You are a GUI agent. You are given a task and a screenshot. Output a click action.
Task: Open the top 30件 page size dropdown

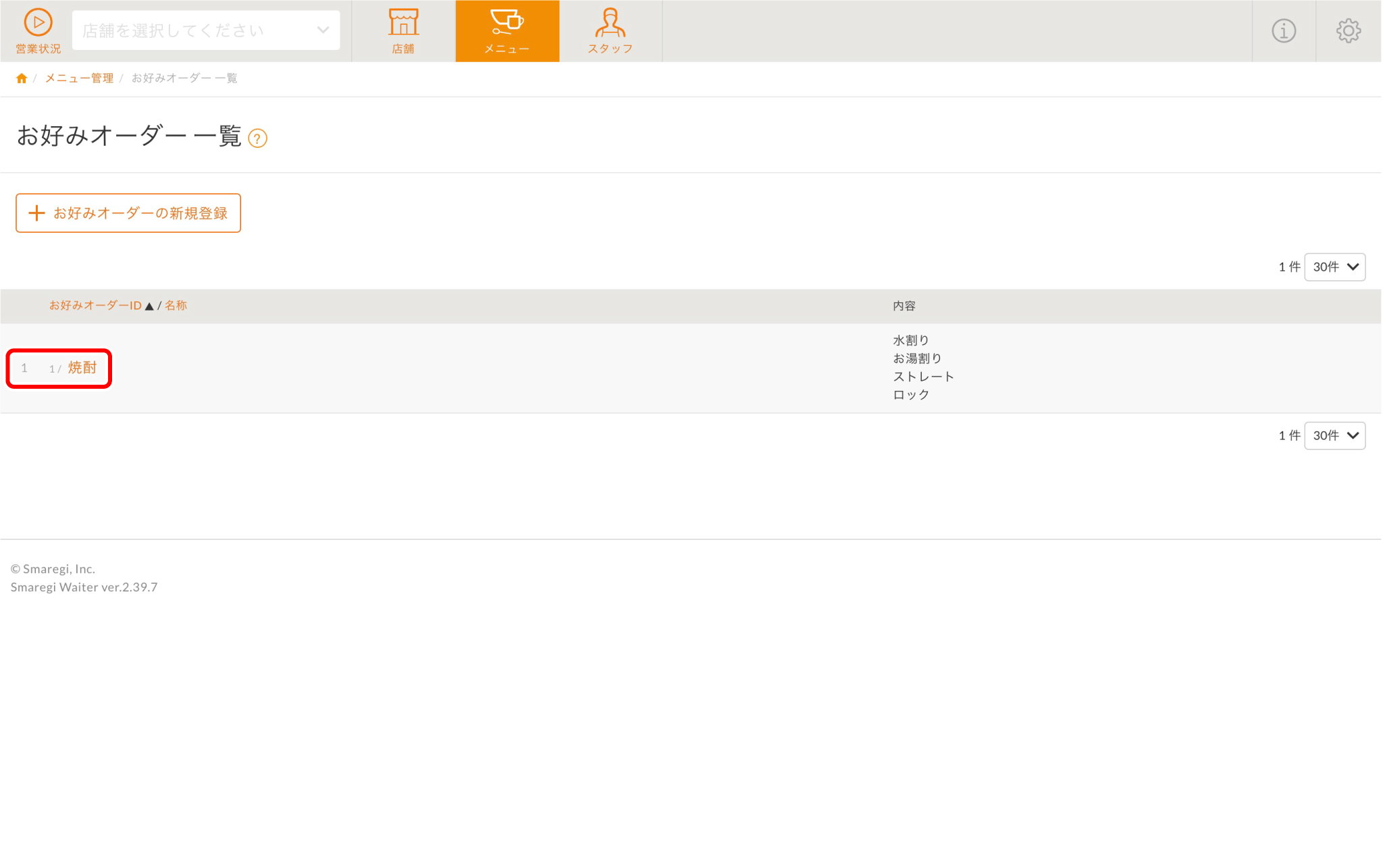click(1334, 267)
